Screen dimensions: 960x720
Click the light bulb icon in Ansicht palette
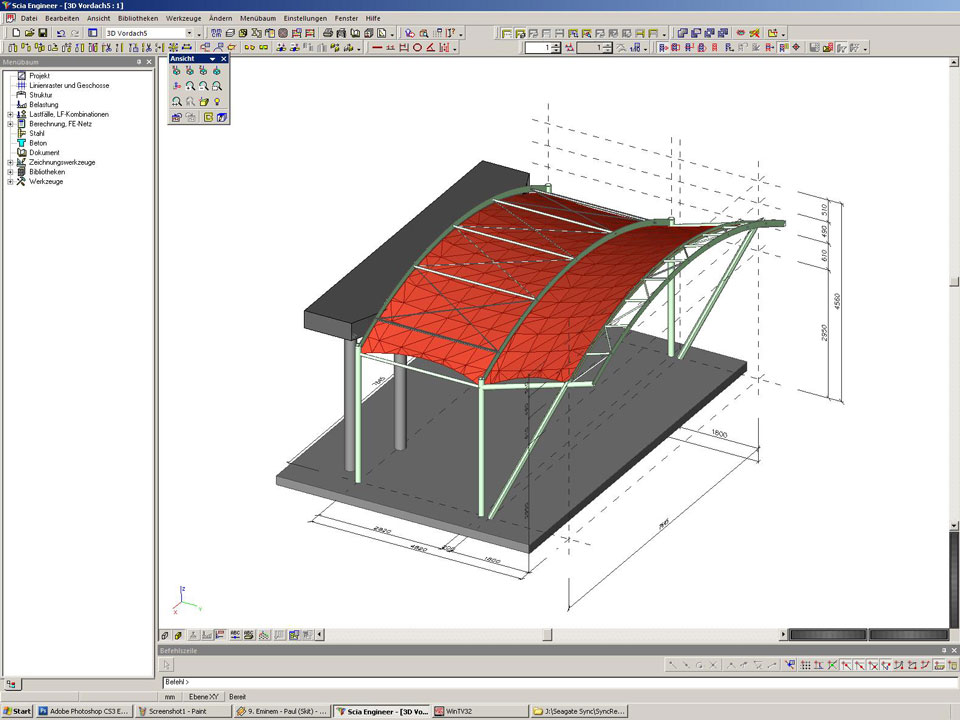(217, 102)
